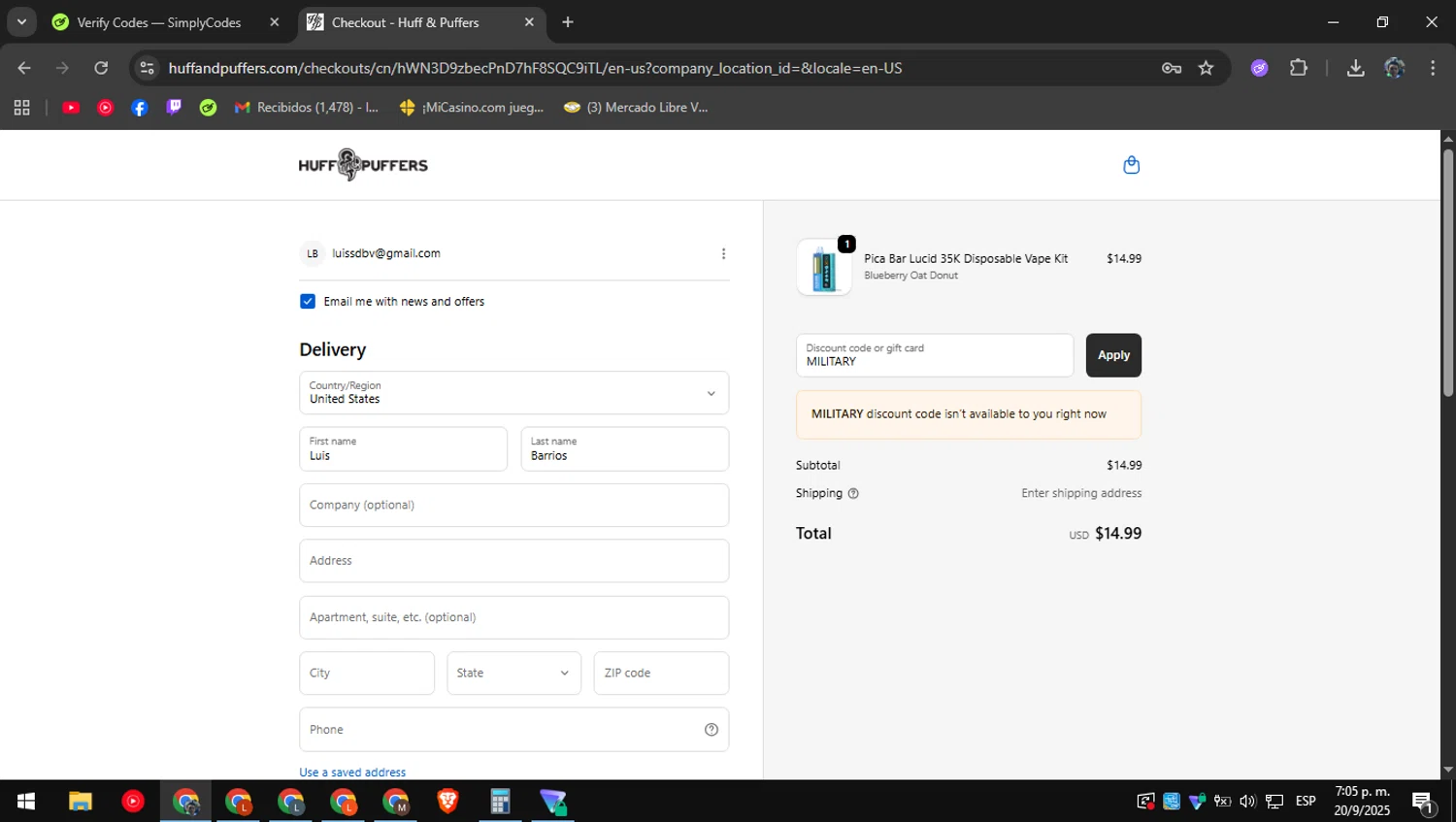Open the browser extensions puzzle icon
The height and width of the screenshot is (822, 1456).
tap(1299, 68)
